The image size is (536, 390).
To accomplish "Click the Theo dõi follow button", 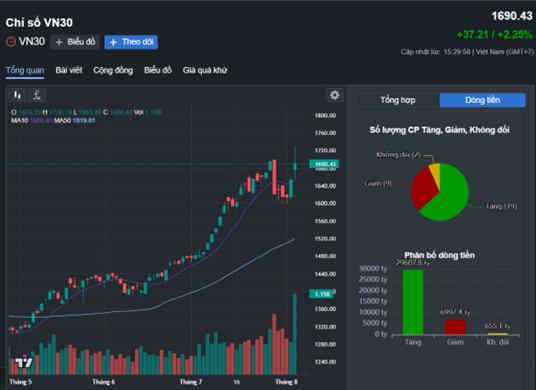I will [x=131, y=42].
